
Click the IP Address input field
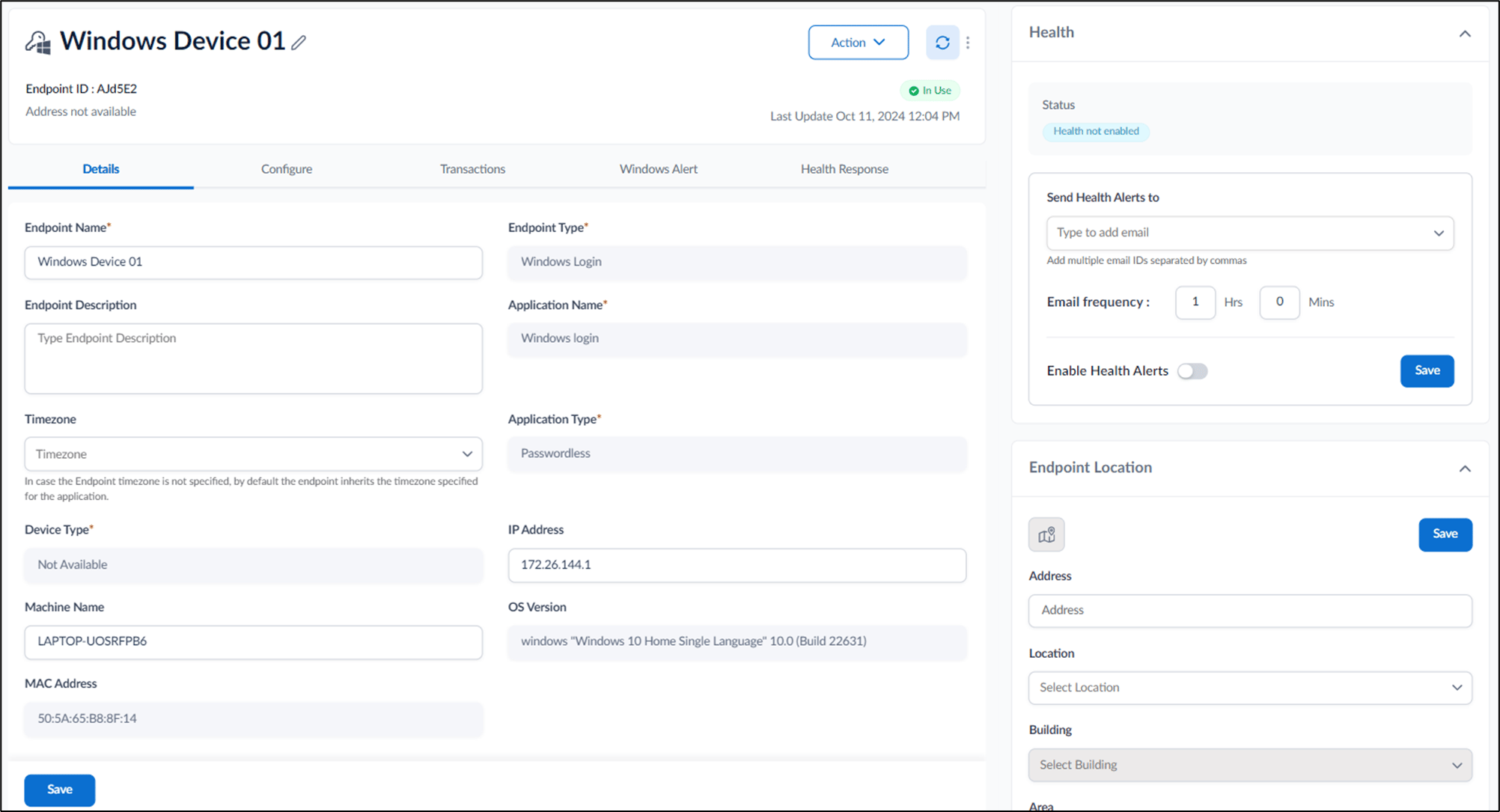[737, 565]
